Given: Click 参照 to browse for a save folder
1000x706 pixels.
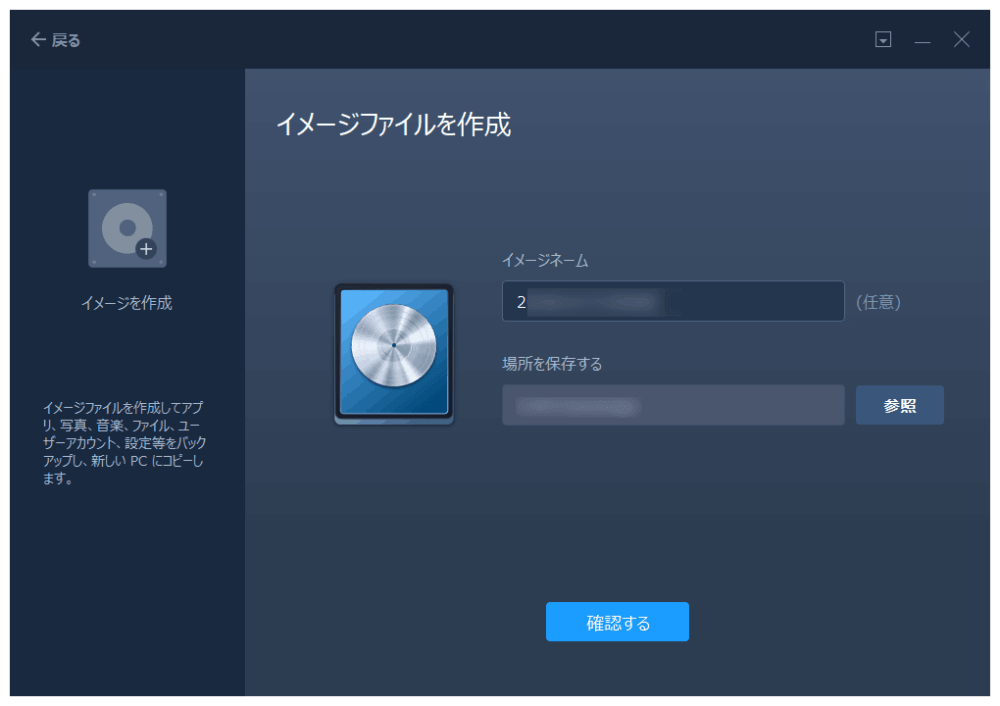Looking at the screenshot, I should pos(899,404).
